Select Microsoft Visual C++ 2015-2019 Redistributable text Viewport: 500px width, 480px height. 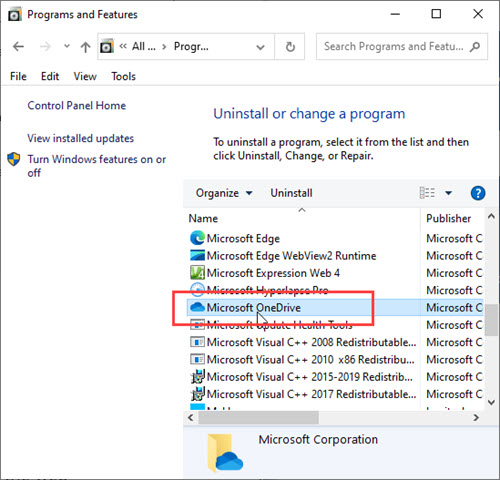[x=310, y=377]
